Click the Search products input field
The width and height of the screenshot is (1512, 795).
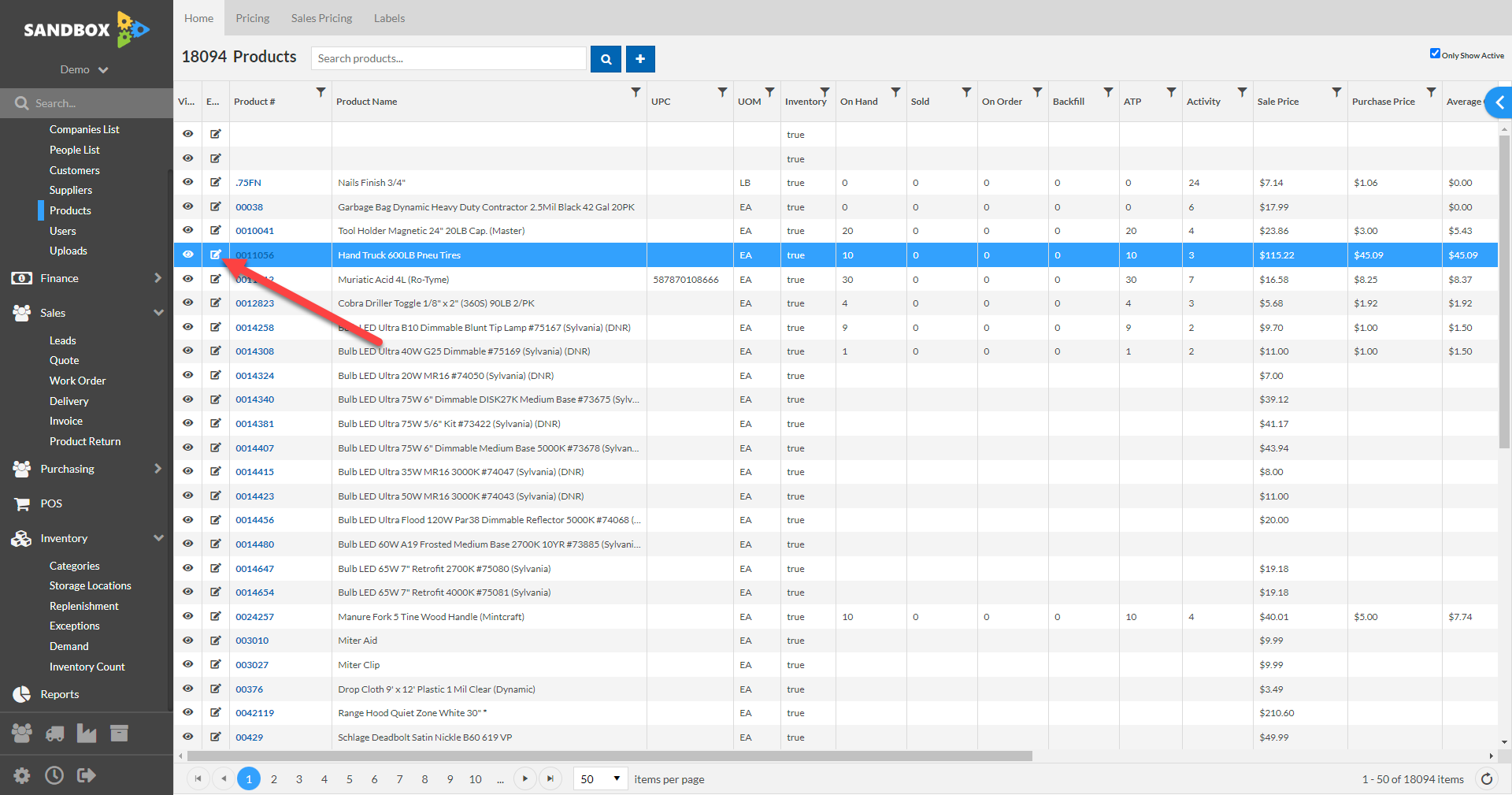(x=449, y=59)
